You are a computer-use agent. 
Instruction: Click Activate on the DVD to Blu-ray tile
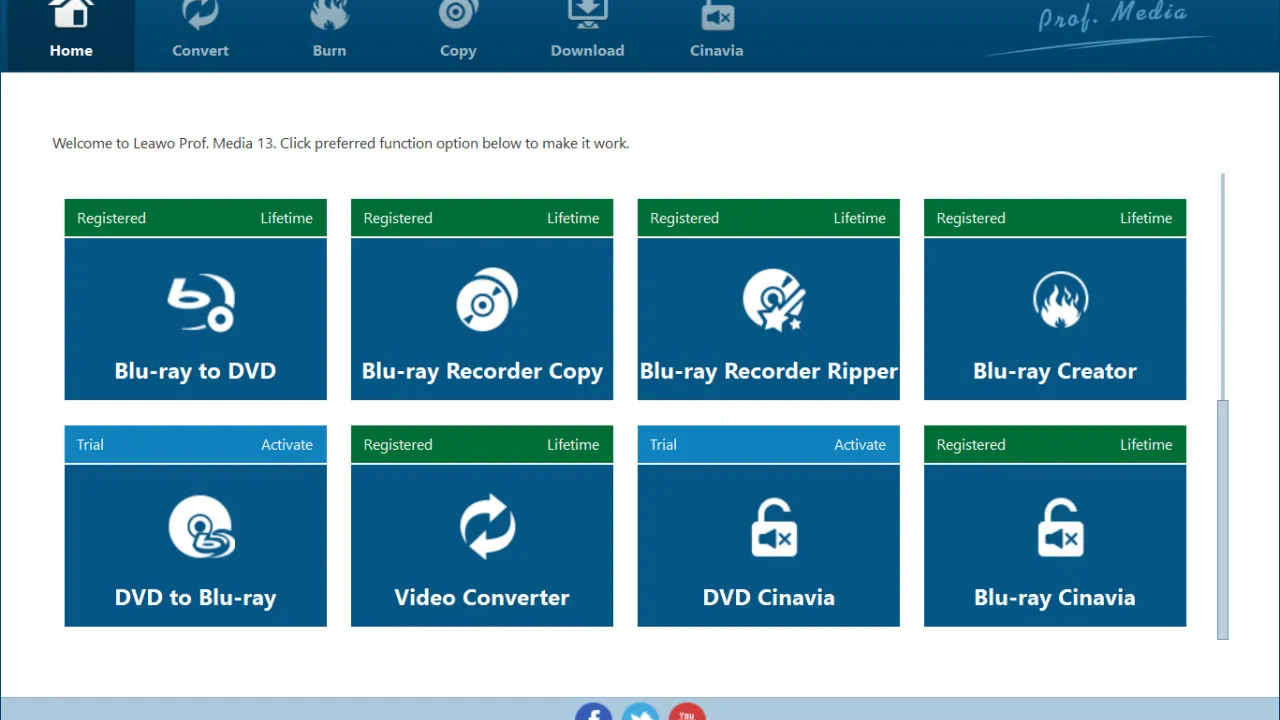coord(287,445)
